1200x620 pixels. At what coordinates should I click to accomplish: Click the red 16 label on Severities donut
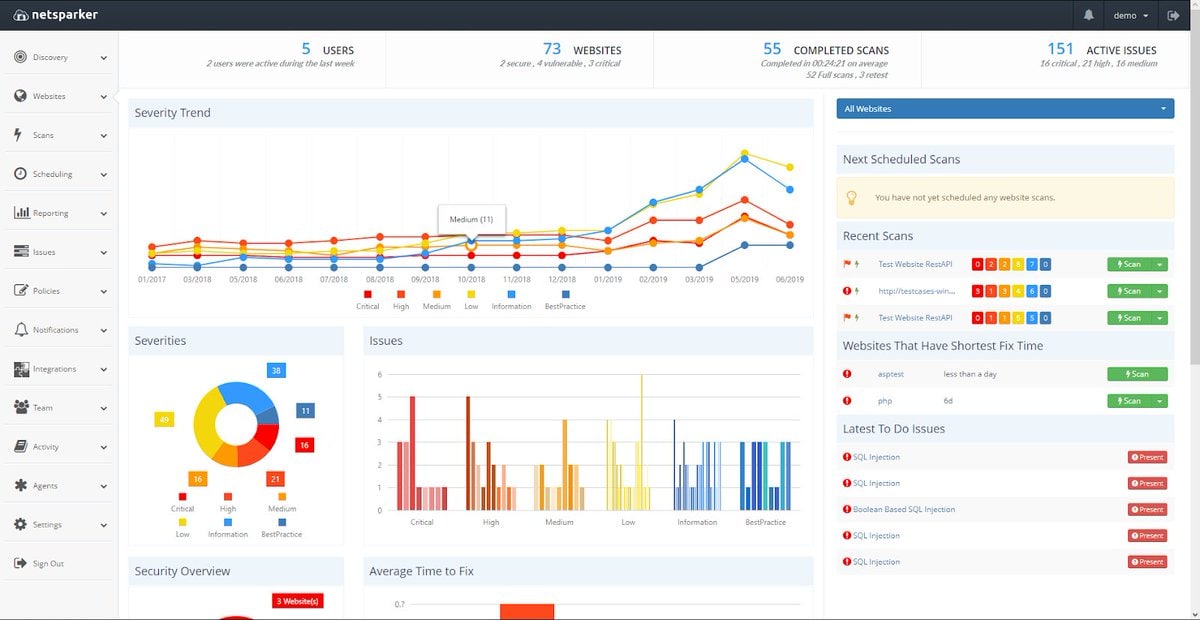click(x=304, y=444)
